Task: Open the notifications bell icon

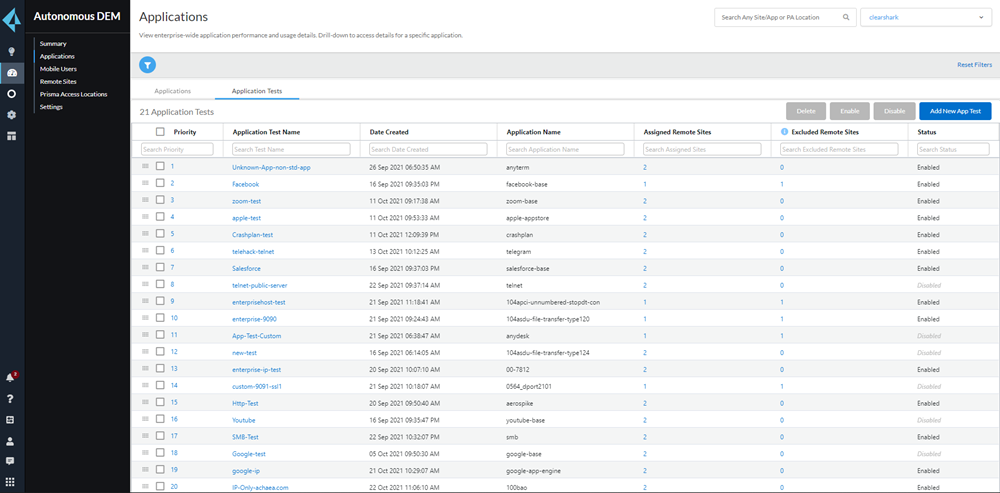Action: coord(11,378)
